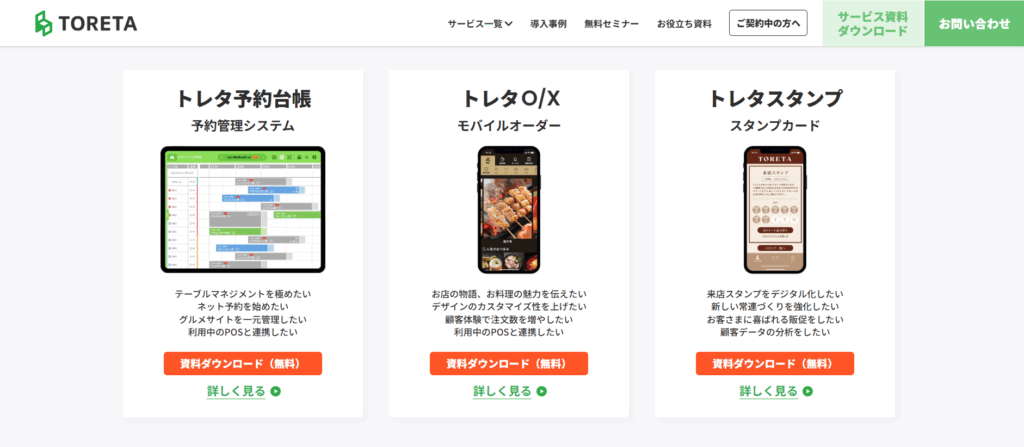1024x447 pixels.
Task: Click the TORETA green logo icon
Action: 43,23
